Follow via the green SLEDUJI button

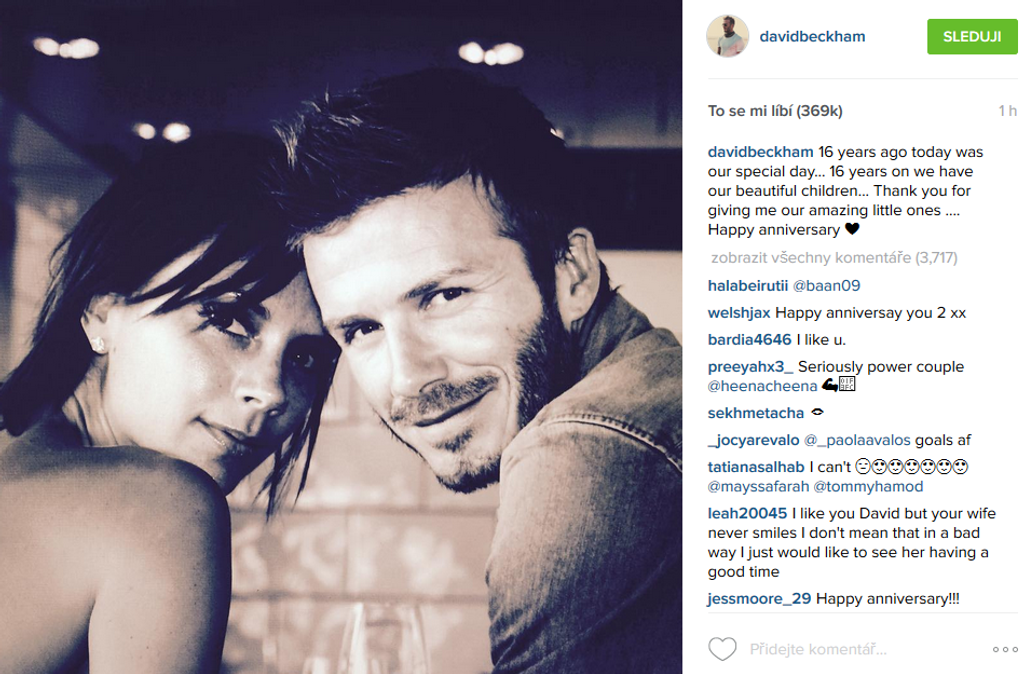pos(972,37)
